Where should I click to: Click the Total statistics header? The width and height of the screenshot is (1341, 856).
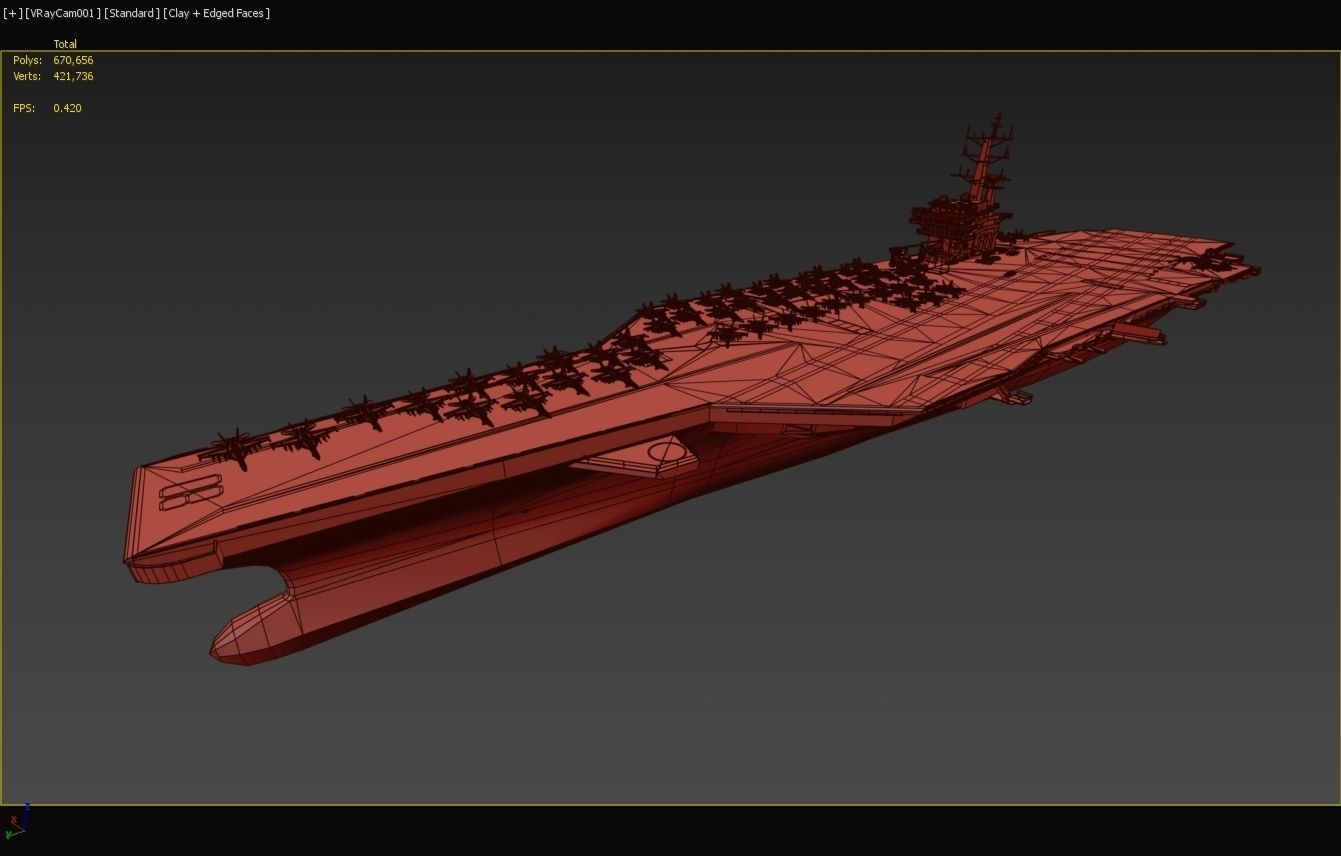pyautogui.click(x=65, y=44)
